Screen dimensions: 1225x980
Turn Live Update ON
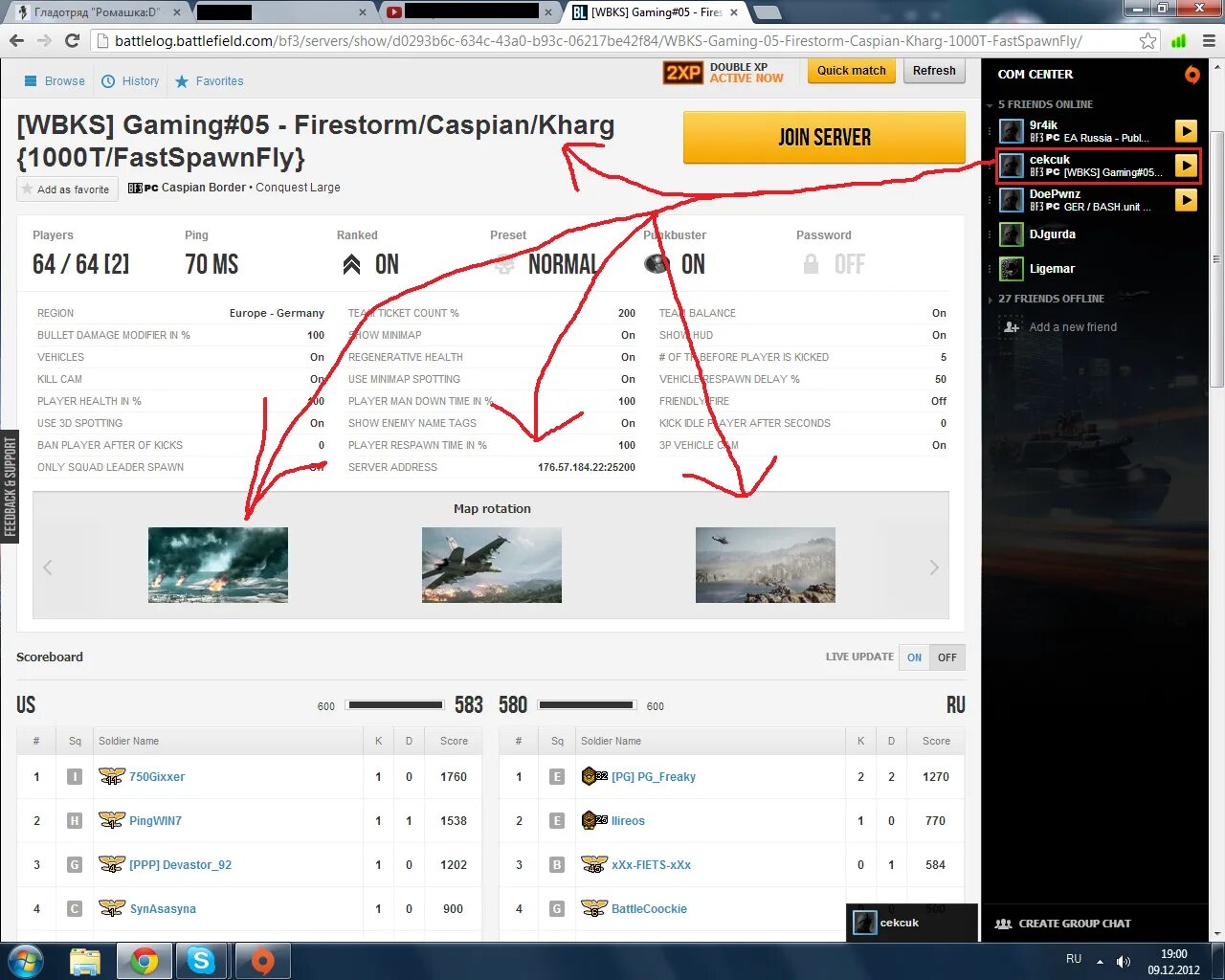tap(914, 657)
